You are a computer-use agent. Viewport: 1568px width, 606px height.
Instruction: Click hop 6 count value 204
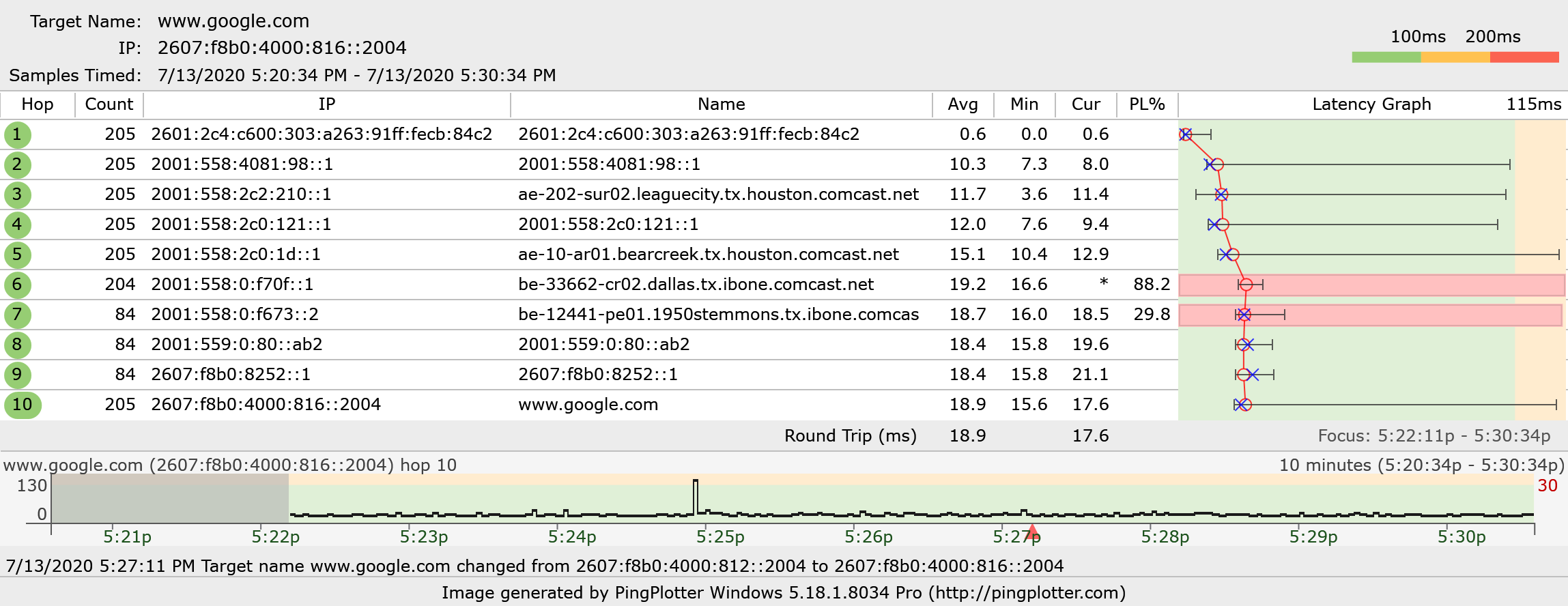tap(120, 285)
